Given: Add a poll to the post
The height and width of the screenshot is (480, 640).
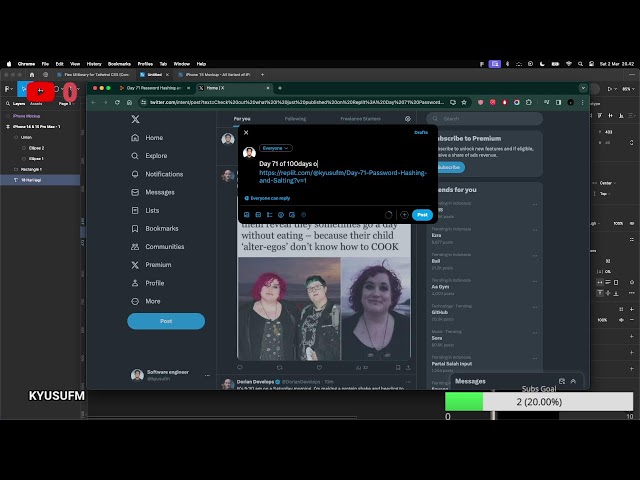Looking at the screenshot, I should coord(269,215).
